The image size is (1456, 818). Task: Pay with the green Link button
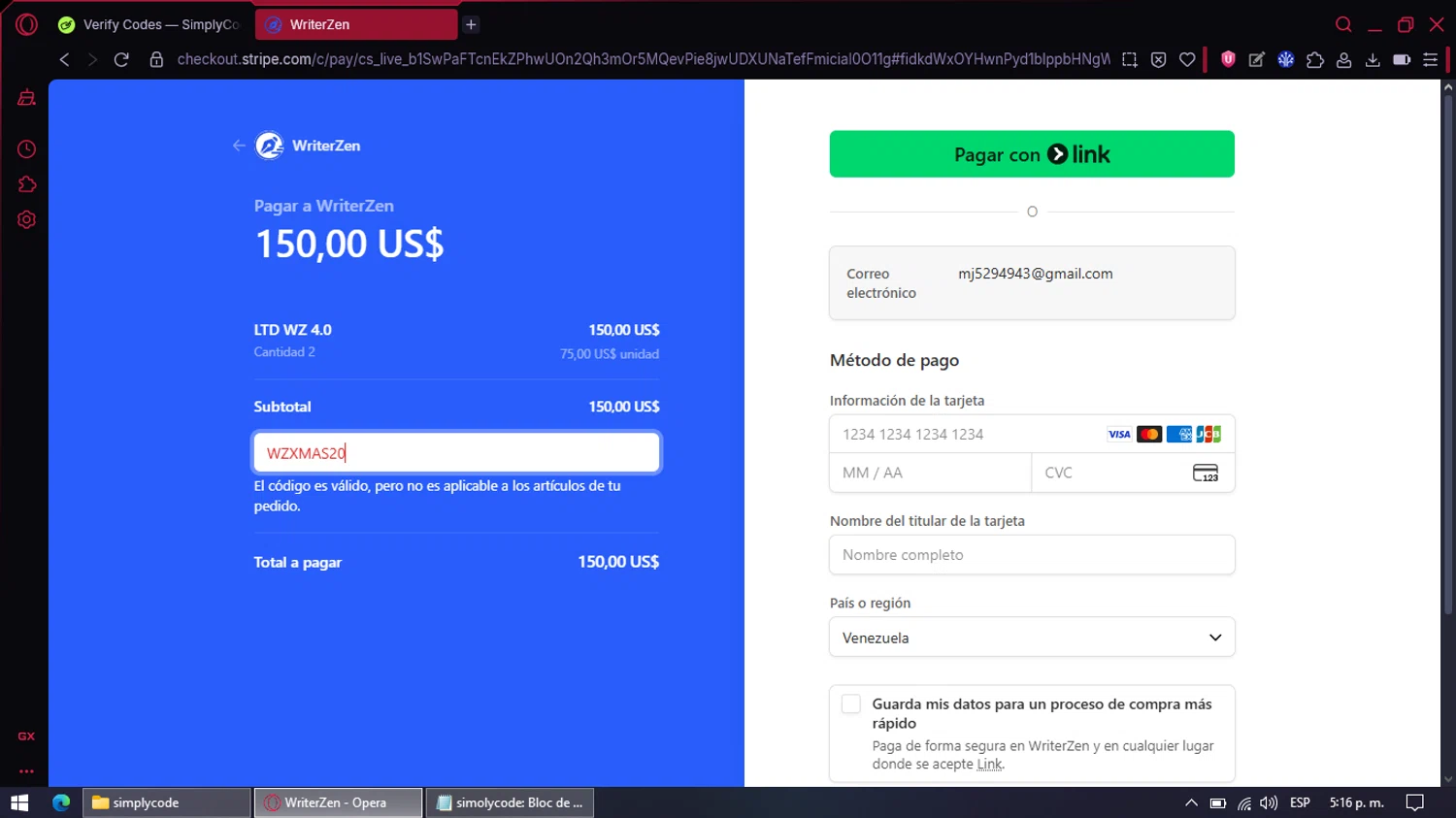[x=1032, y=154]
